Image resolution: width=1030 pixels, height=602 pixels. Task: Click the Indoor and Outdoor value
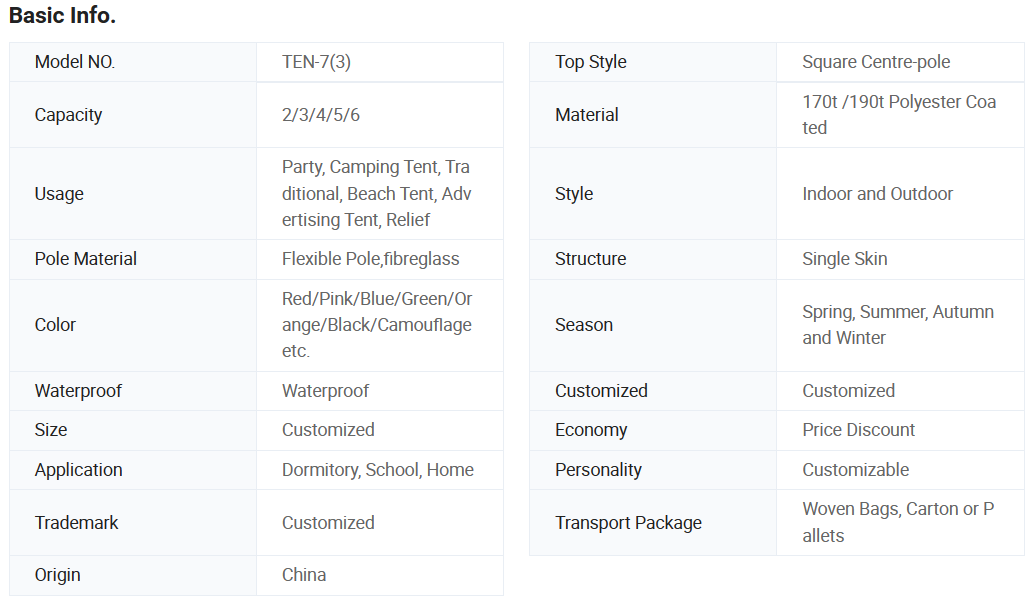(877, 194)
